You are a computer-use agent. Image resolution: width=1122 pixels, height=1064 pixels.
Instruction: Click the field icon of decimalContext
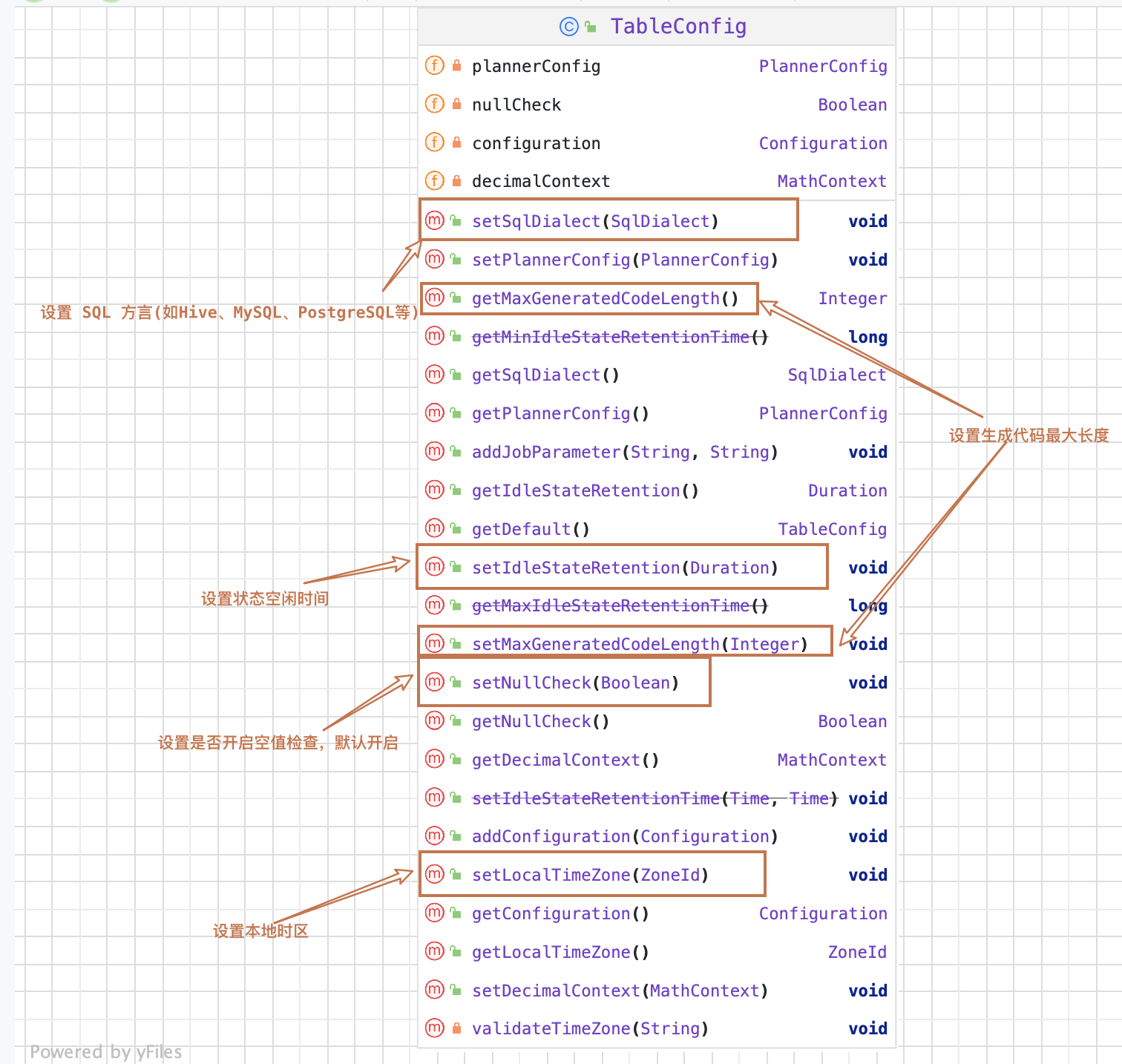click(435, 180)
